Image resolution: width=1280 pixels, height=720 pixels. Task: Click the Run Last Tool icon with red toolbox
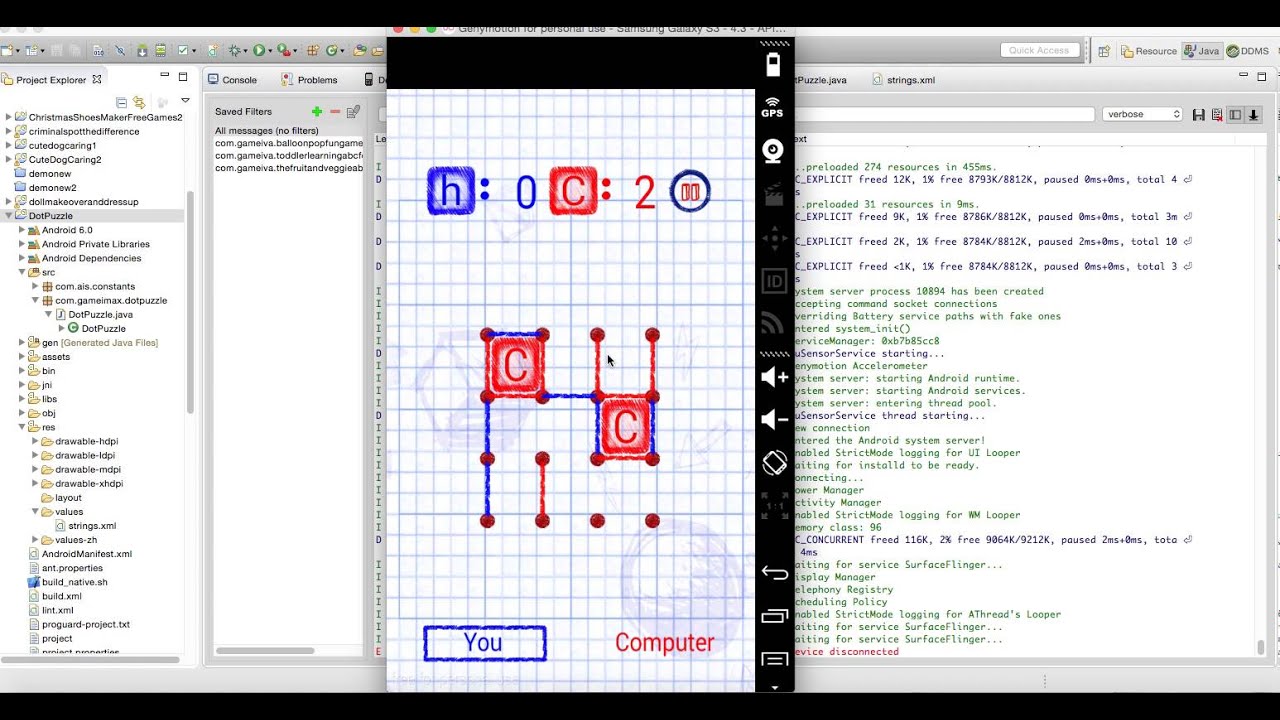pos(284,50)
